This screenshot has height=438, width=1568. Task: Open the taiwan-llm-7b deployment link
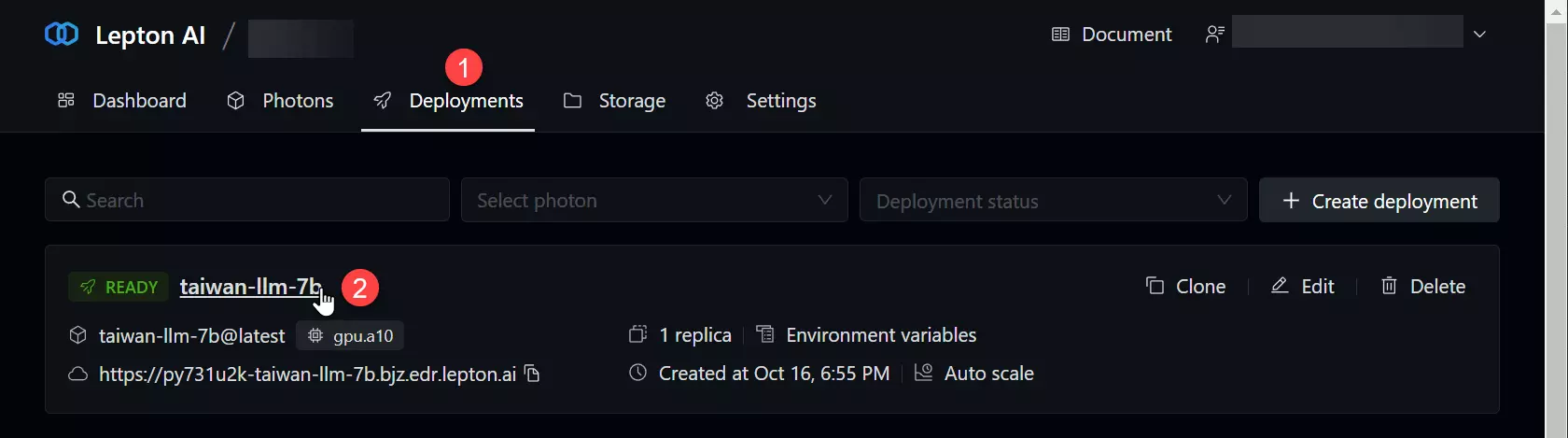coord(250,287)
